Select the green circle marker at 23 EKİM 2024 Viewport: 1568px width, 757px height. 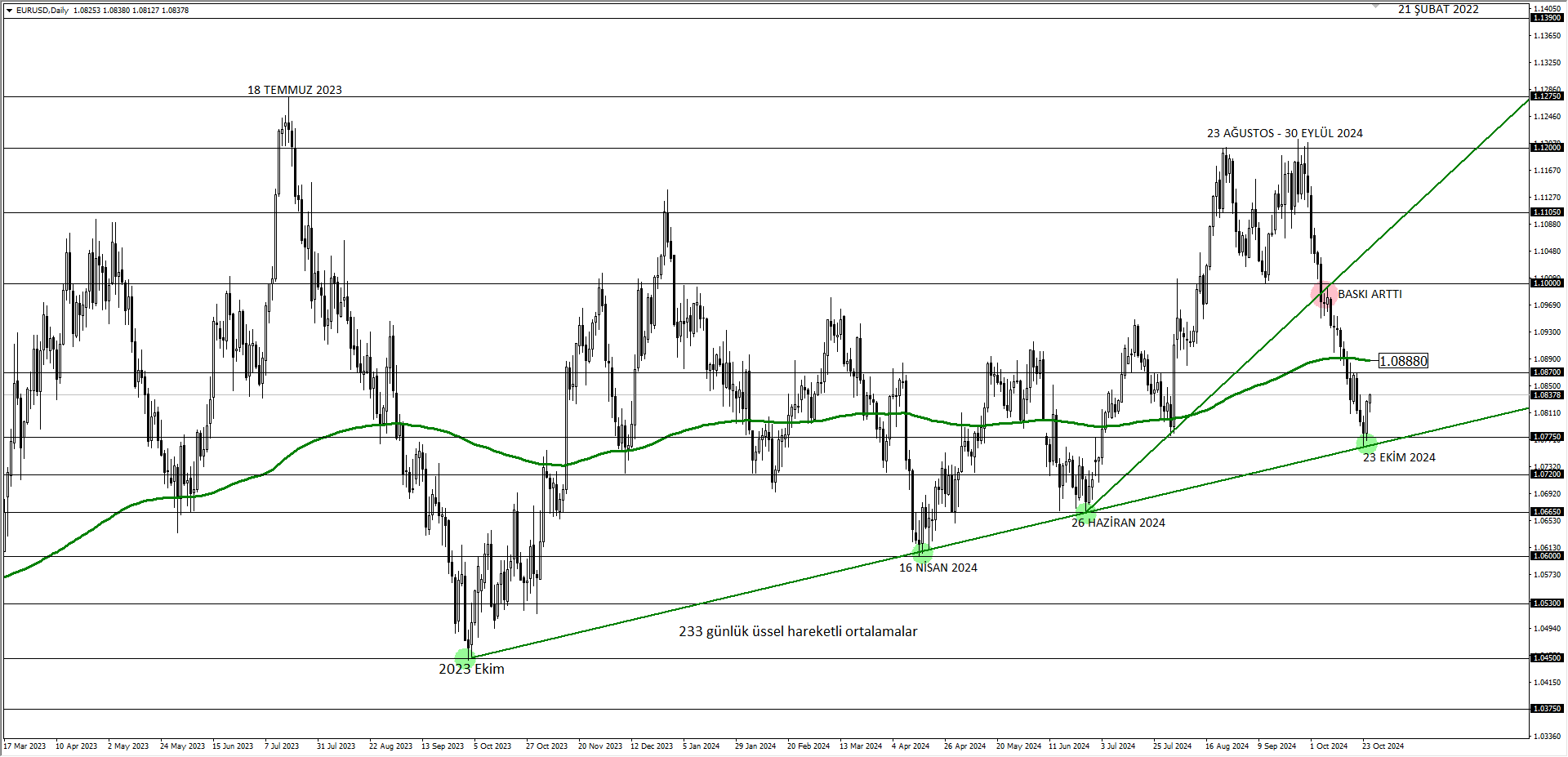click(1366, 444)
